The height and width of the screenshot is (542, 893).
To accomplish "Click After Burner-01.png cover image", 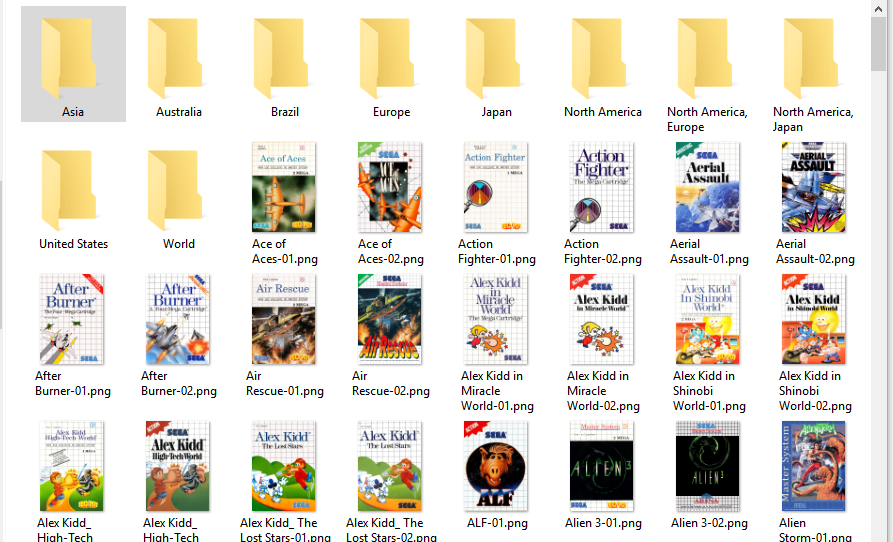I will click(72, 319).
